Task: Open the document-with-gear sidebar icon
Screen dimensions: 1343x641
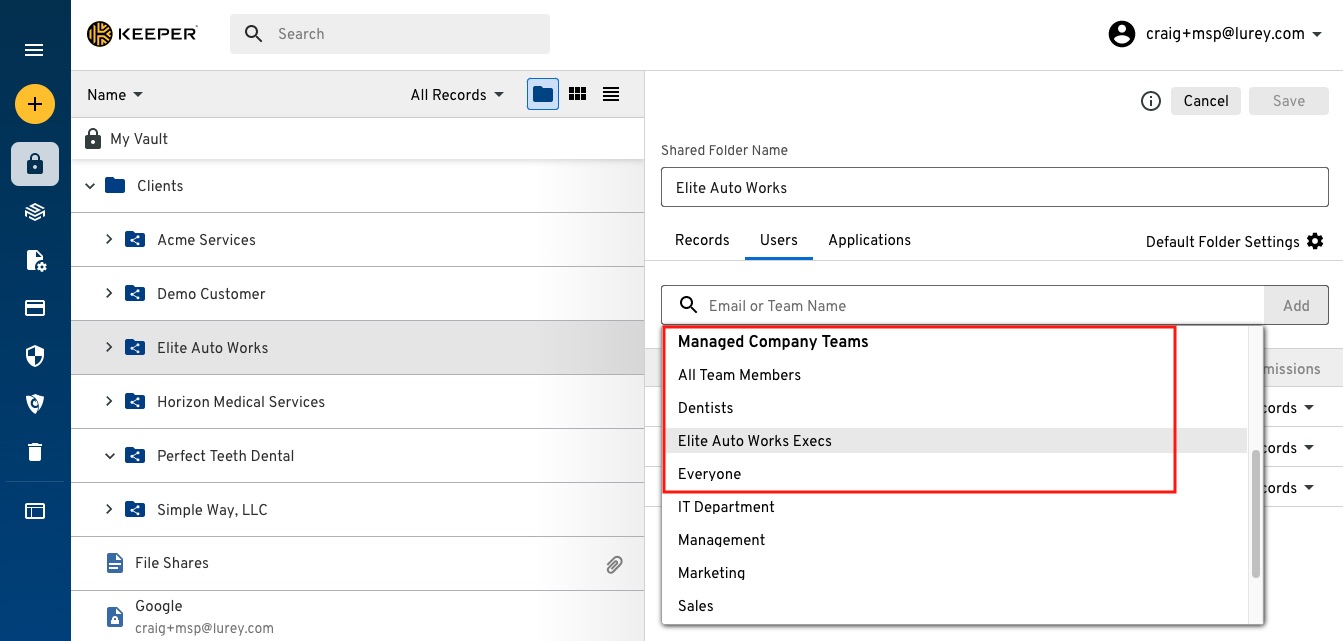Action: click(x=35, y=261)
